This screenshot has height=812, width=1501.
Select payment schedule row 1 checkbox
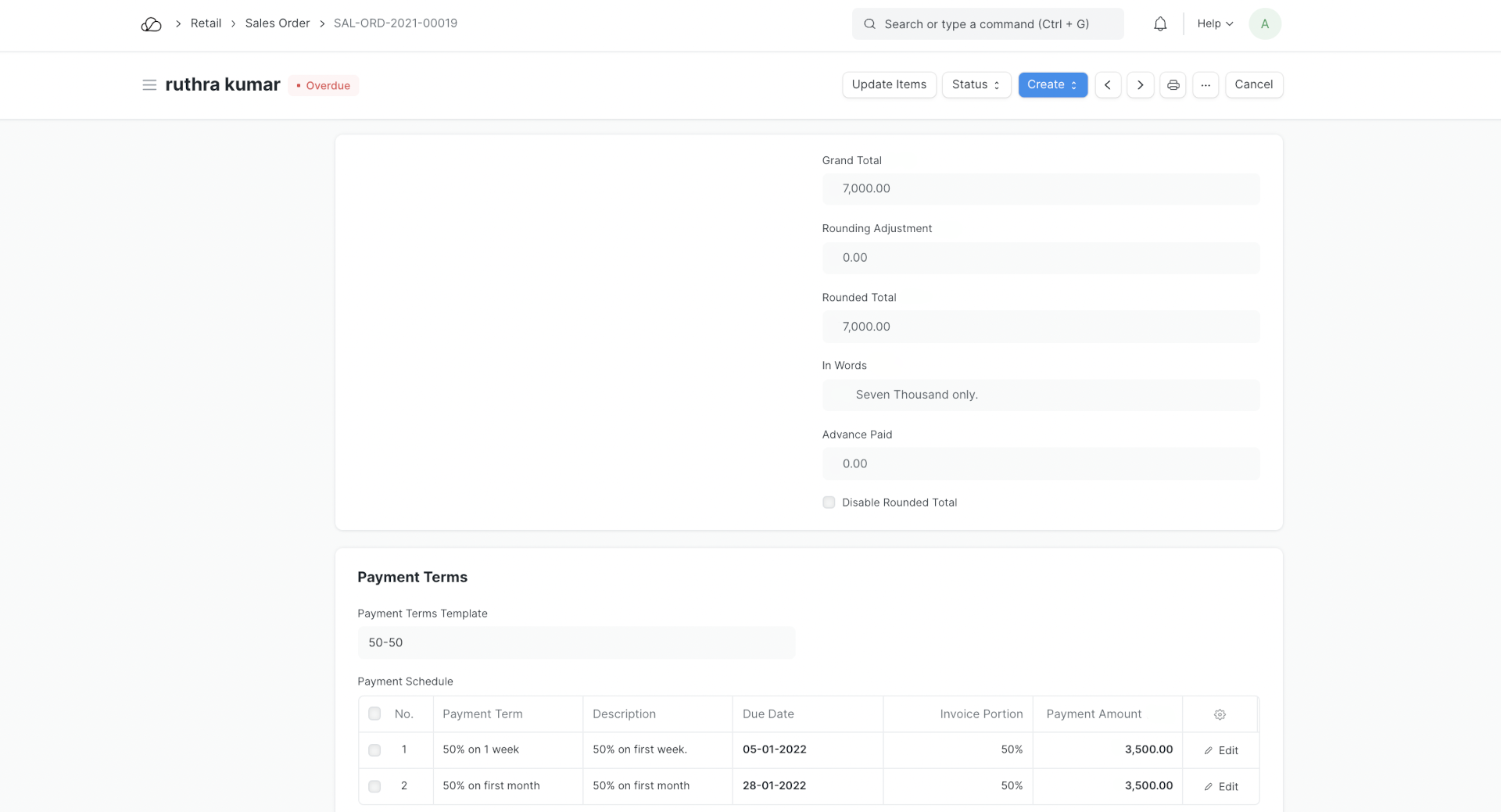coord(374,750)
